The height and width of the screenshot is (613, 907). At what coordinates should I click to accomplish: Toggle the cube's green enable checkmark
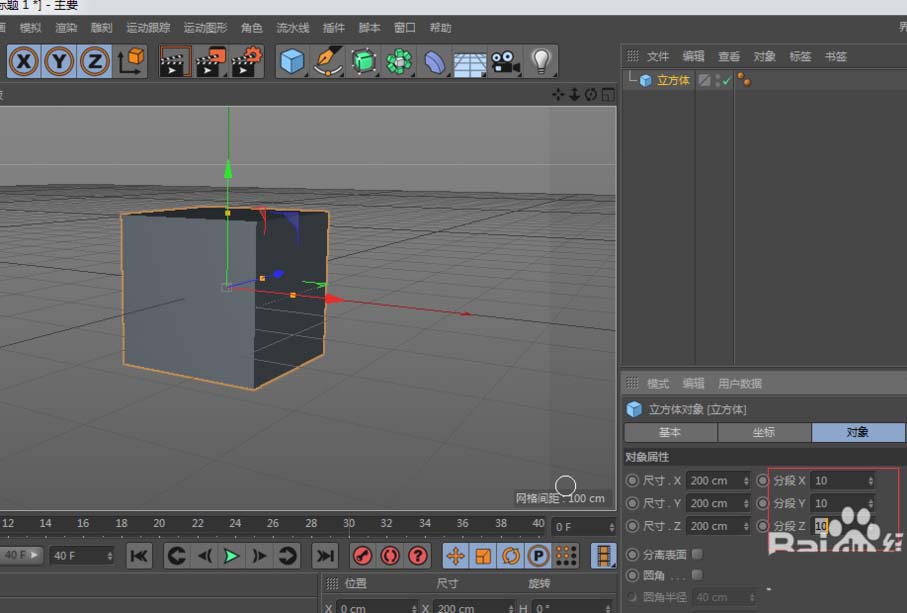725,80
